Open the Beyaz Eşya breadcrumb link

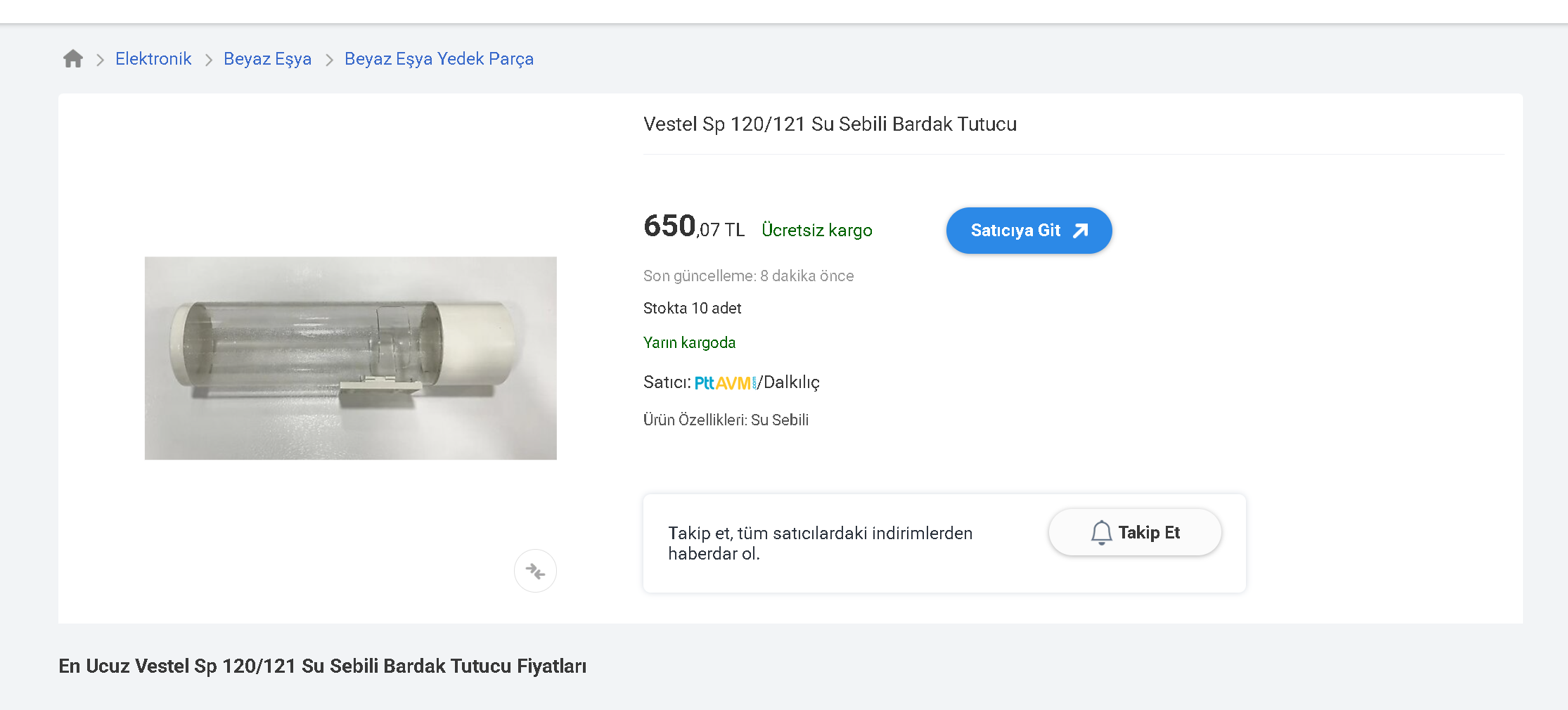pos(267,59)
